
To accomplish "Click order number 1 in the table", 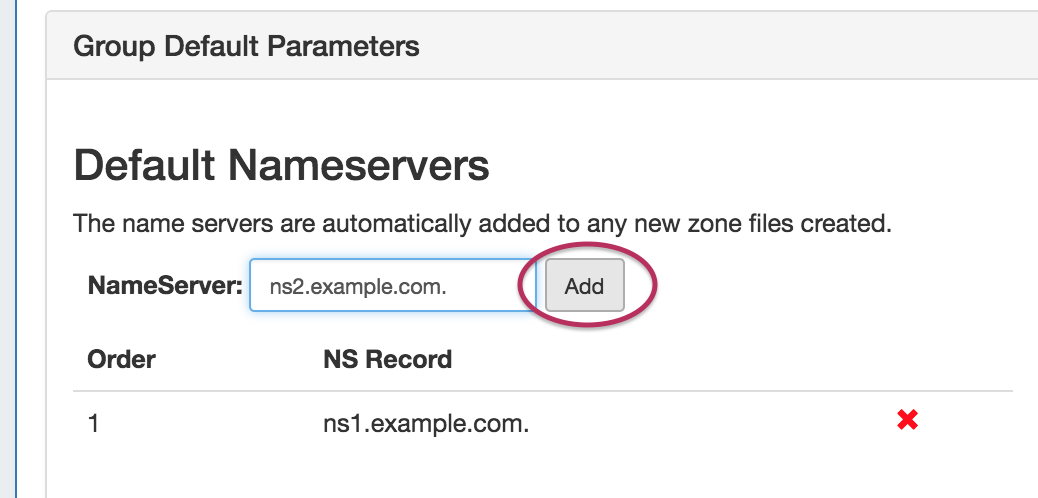I will pyautogui.click(x=94, y=424).
